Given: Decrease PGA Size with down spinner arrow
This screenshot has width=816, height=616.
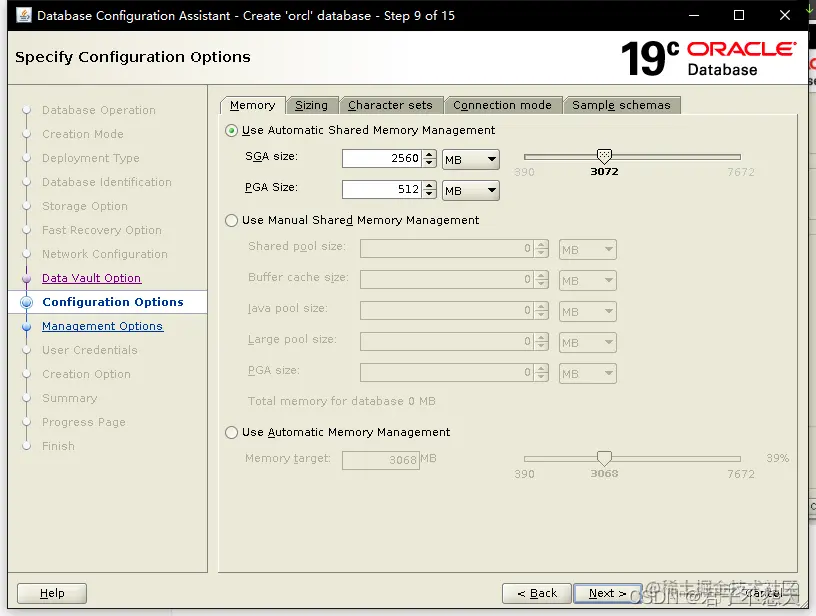Looking at the screenshot, I should [x=429, y=194].
